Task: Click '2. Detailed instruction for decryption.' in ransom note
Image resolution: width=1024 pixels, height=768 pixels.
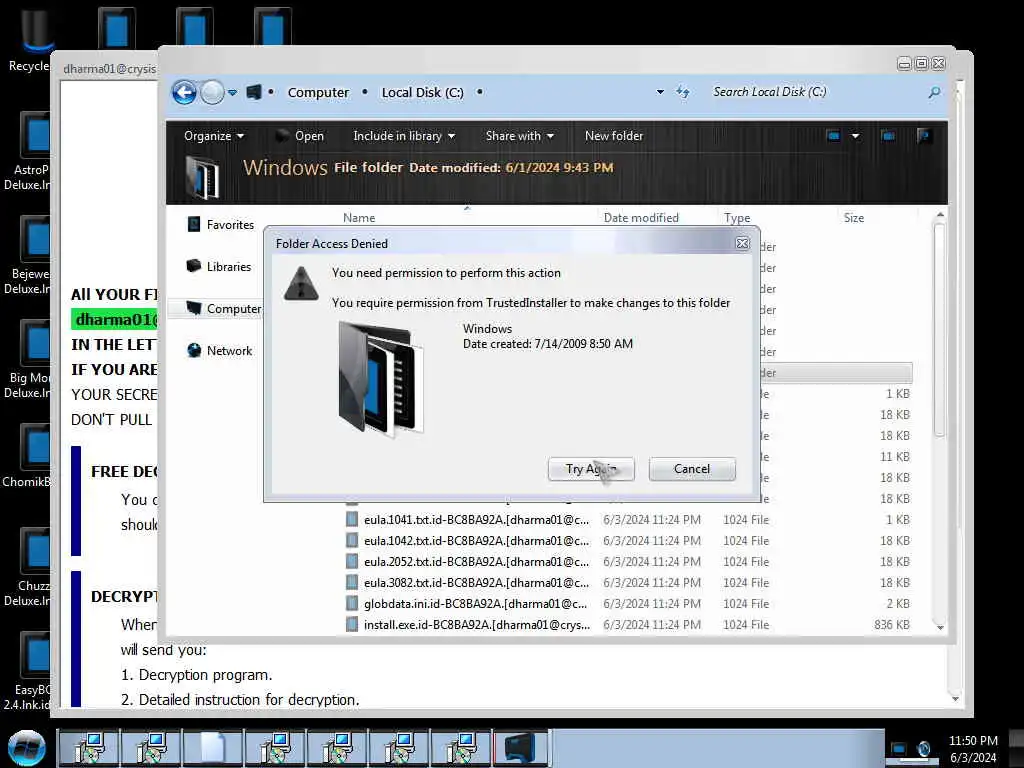Action: (x=240, y=699)
